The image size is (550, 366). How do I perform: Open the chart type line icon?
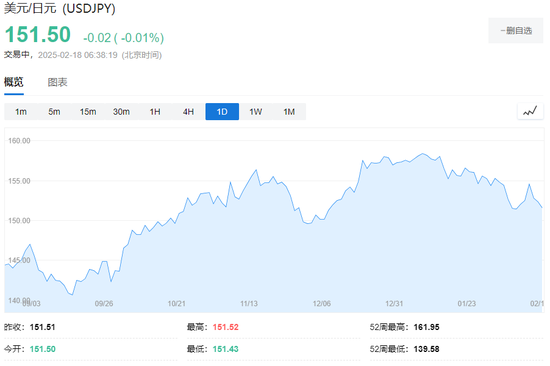[530, 112]
